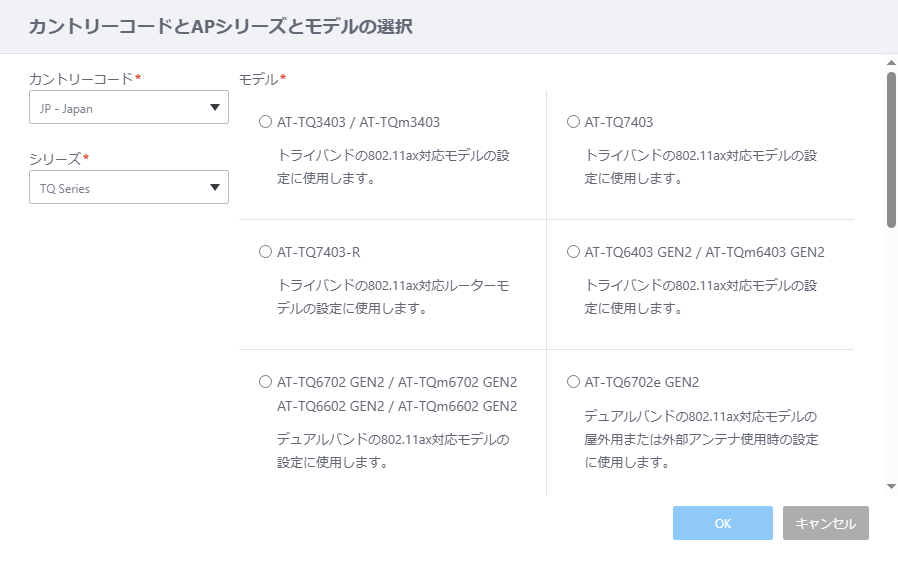898x564 pixels.
Task: Open the シリーズ dropdown showing TQ Series
Action: point(129,187)
